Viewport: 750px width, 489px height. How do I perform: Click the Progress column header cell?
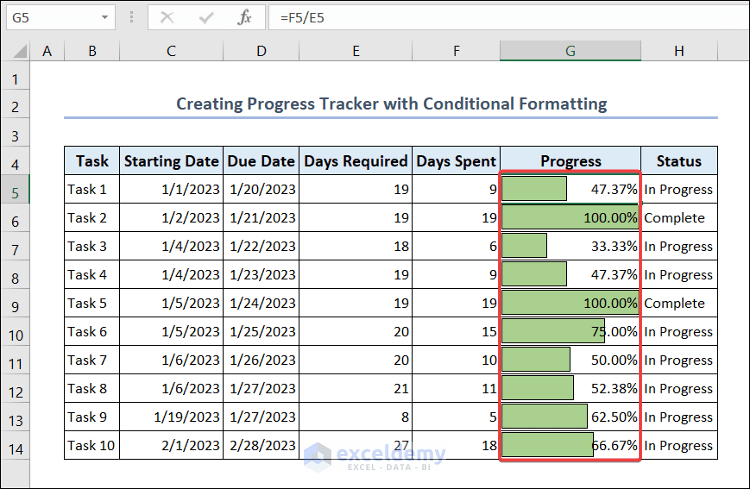pos(570,161)
